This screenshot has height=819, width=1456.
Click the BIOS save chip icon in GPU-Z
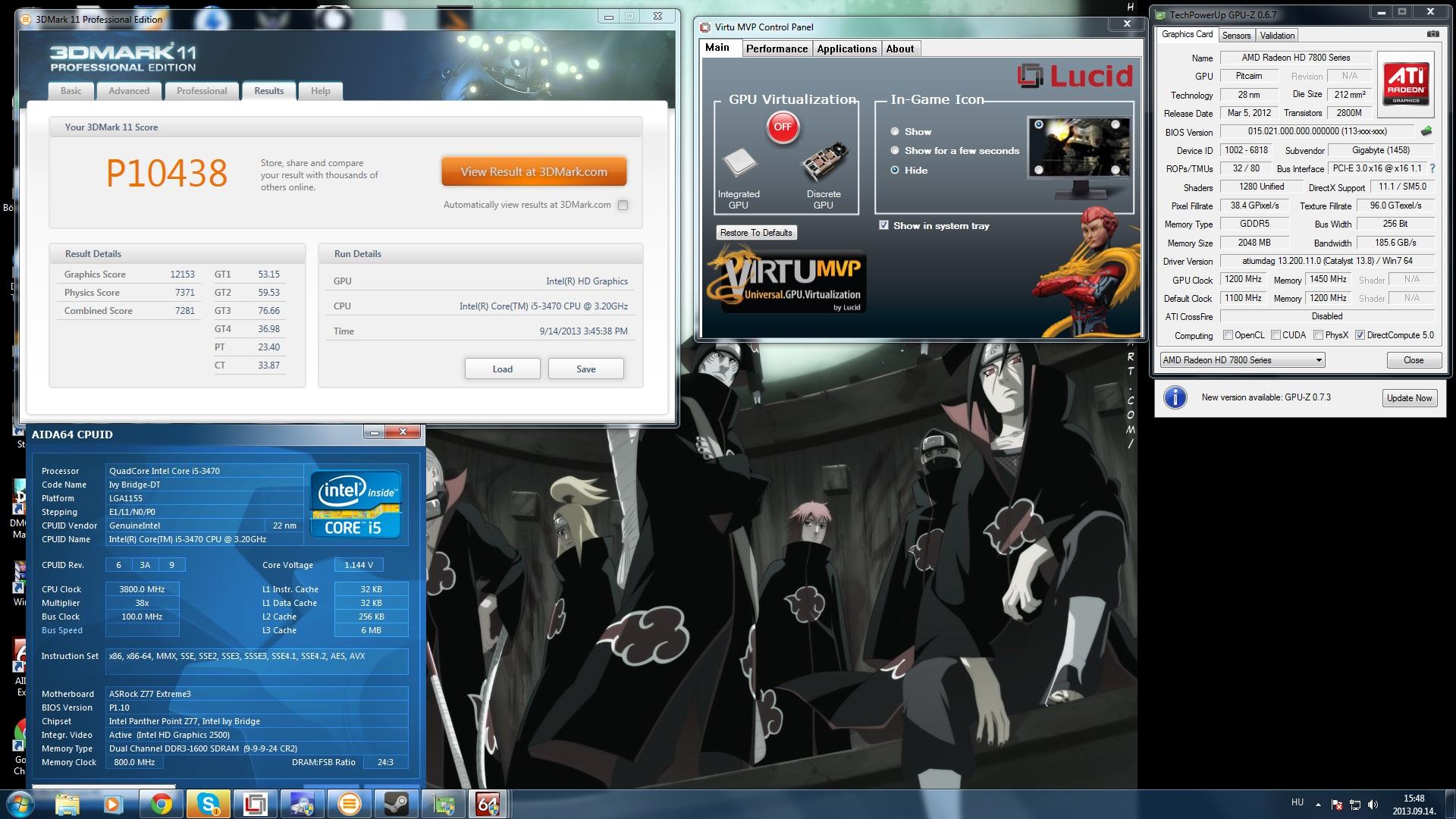click(1426, 131)
